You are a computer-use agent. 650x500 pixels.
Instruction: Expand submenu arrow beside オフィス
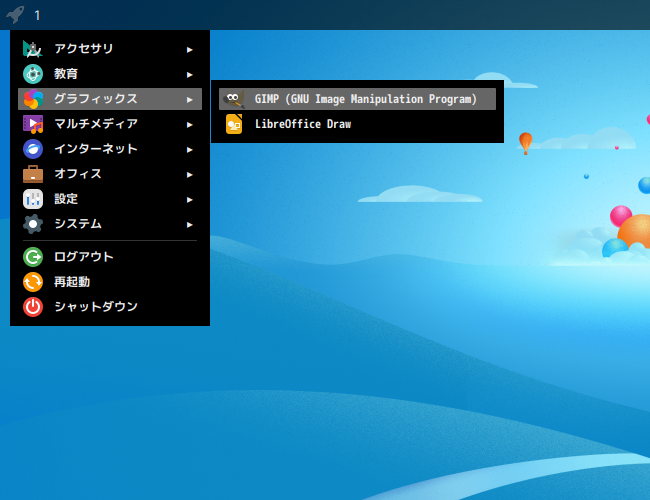189,175
